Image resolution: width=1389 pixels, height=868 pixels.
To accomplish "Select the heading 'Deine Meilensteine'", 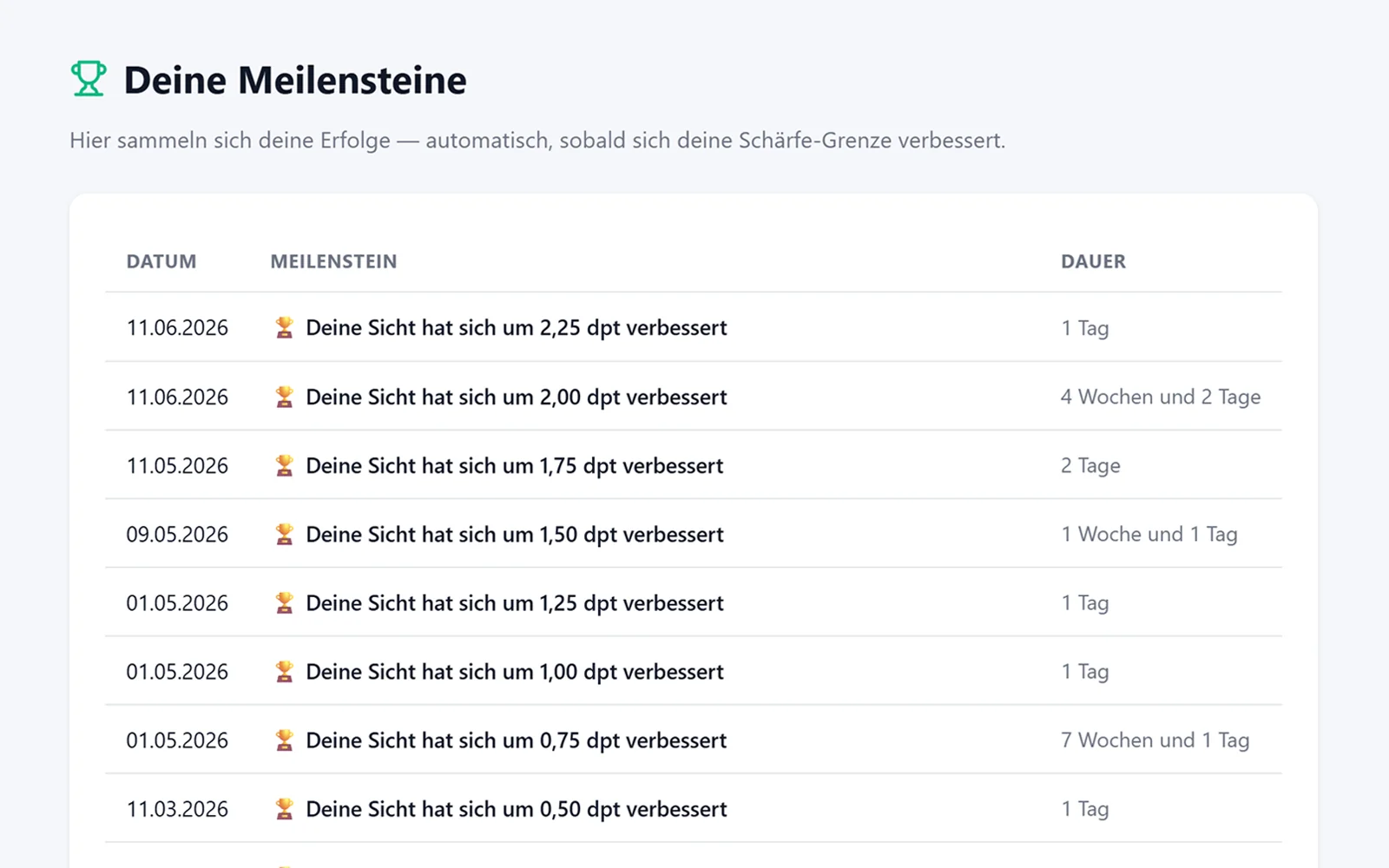I will pyautogui.click(x=295, y=80).
